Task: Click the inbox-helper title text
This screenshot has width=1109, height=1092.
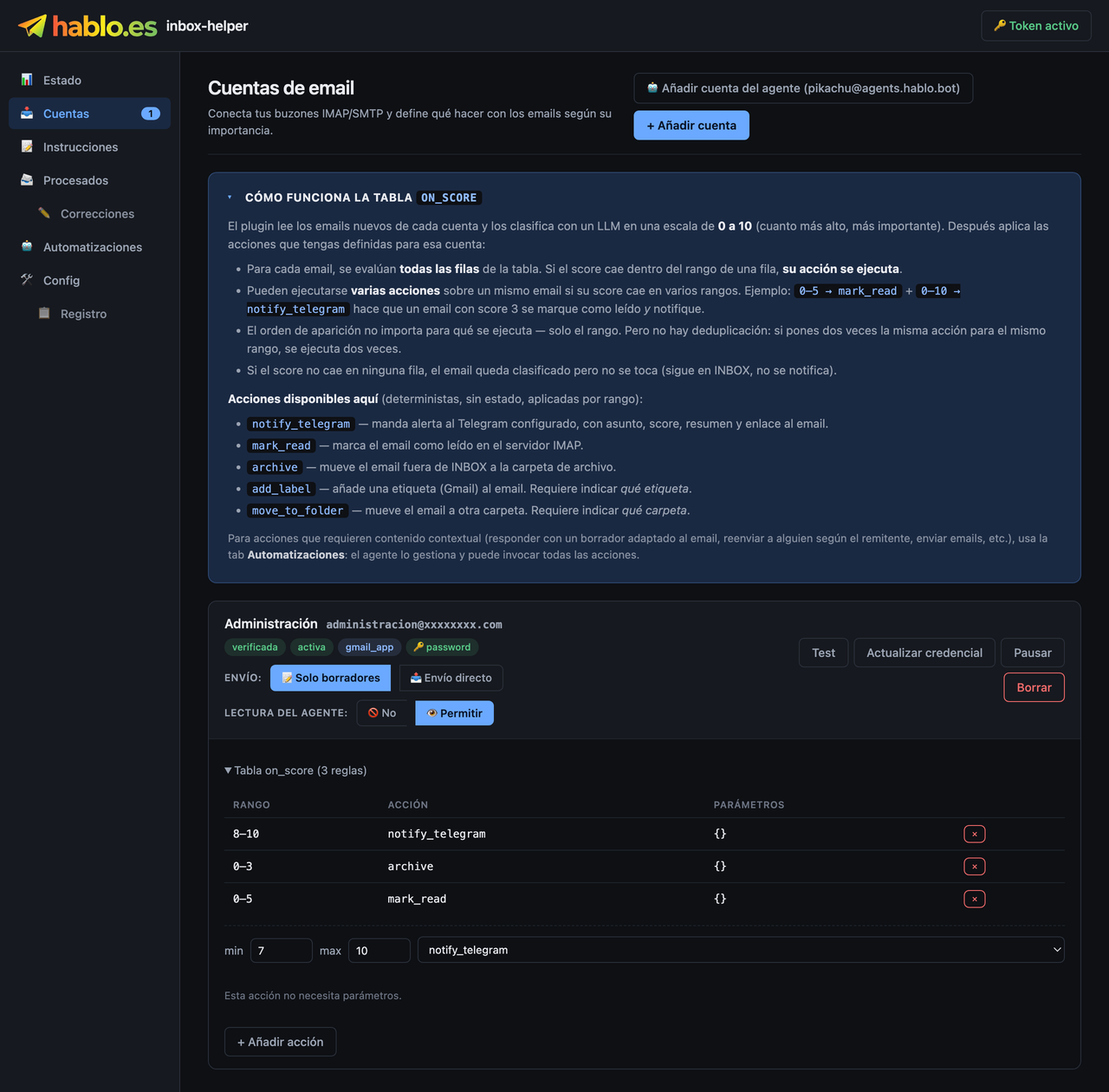Action: (x=207, y=26)
